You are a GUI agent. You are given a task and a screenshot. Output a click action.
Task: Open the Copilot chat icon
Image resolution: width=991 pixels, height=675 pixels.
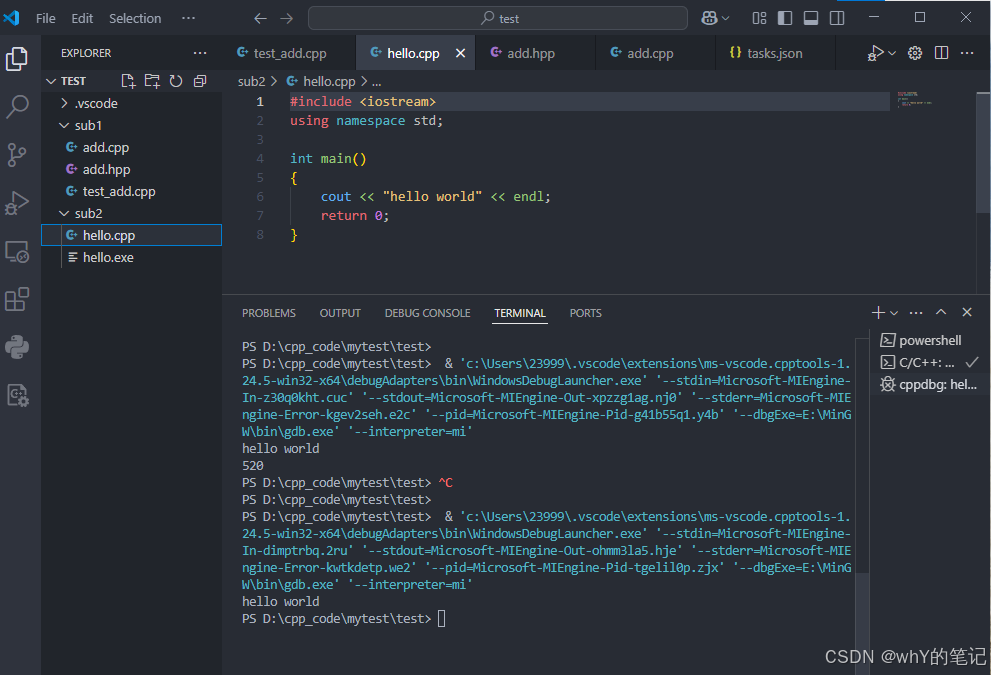709,18
